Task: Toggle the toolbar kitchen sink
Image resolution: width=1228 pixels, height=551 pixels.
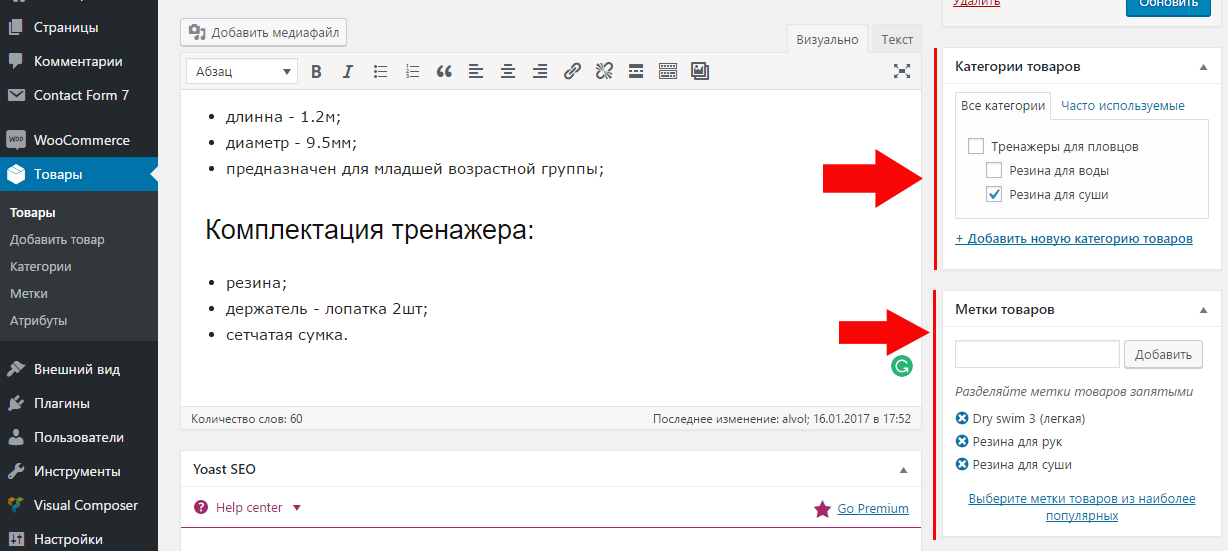Action: 668,71
